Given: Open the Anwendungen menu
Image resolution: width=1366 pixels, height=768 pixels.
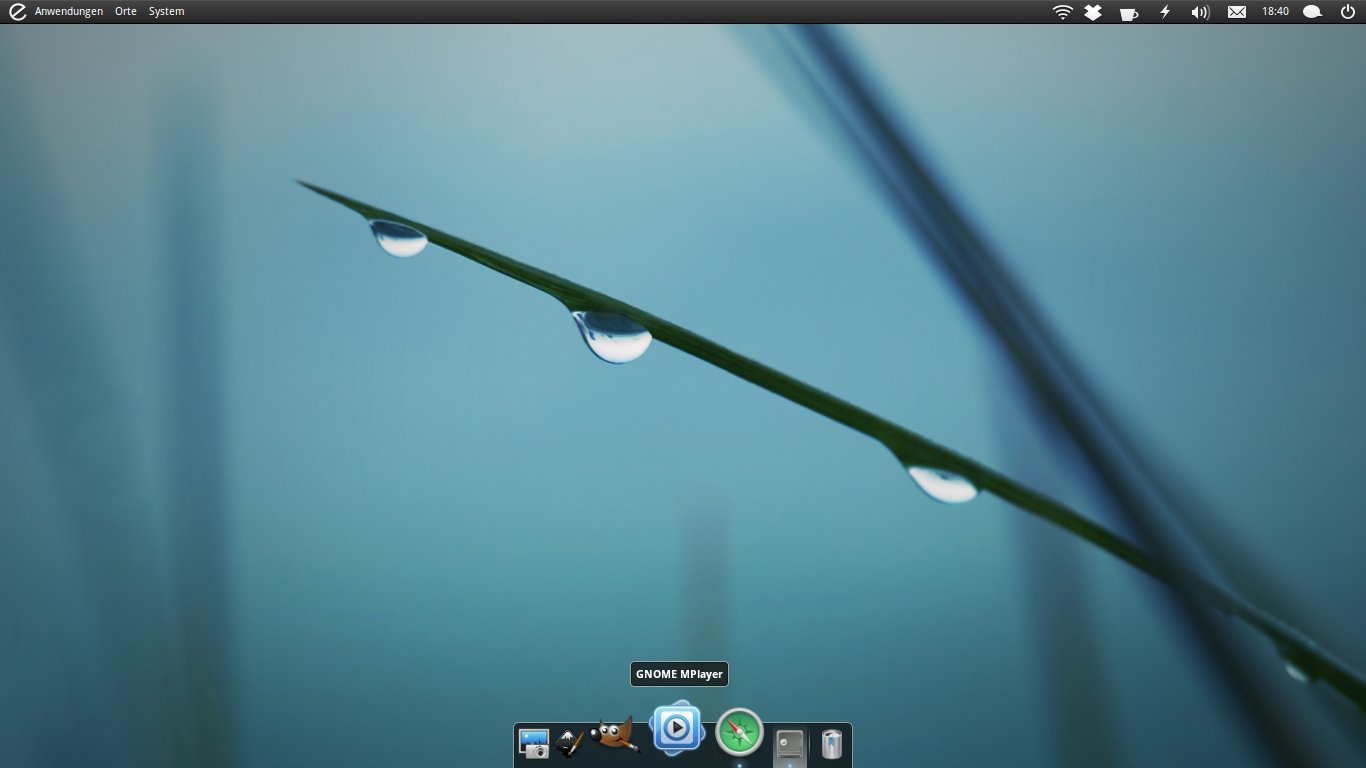Looking at the screenshot, I should tap(69, 11).
